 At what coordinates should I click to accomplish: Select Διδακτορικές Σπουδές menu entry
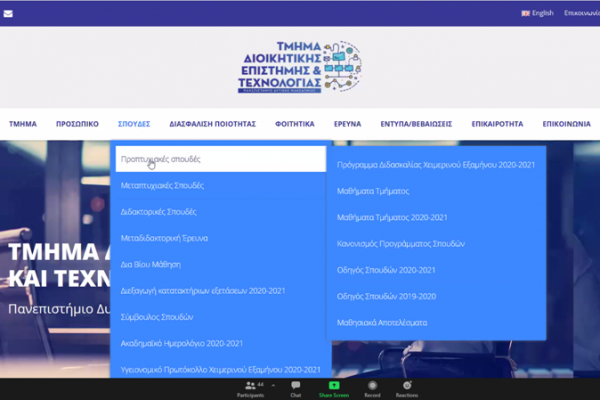click(221, 212)
